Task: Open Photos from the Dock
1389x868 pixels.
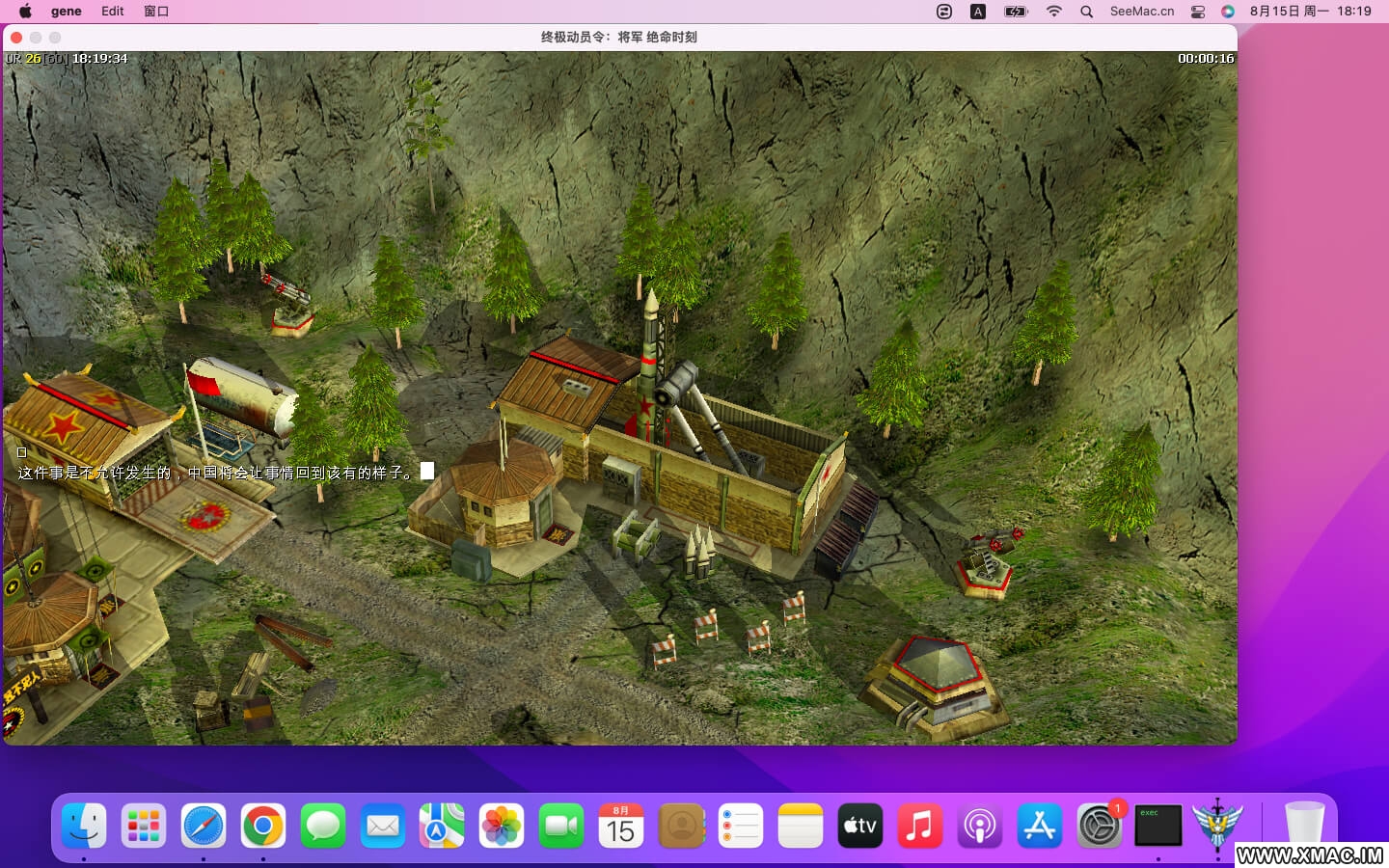Action: click(502, 826)
